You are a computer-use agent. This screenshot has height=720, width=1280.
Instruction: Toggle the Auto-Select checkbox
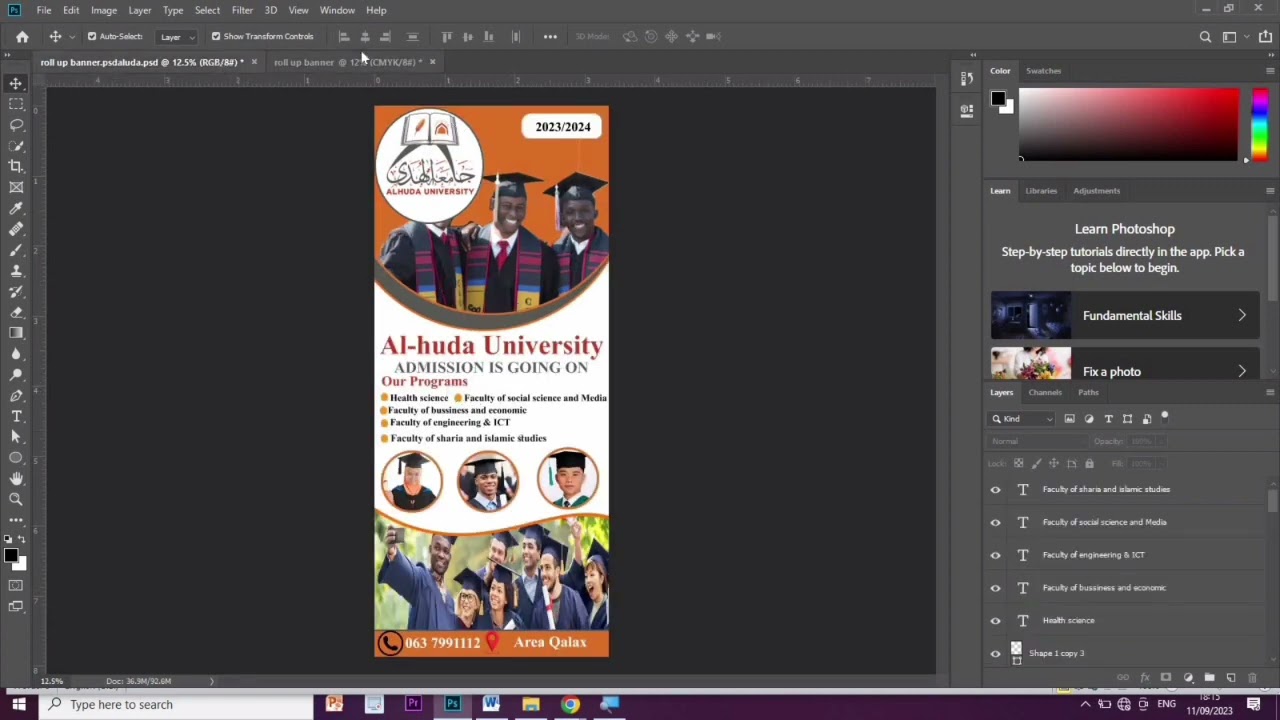point(92,37)
